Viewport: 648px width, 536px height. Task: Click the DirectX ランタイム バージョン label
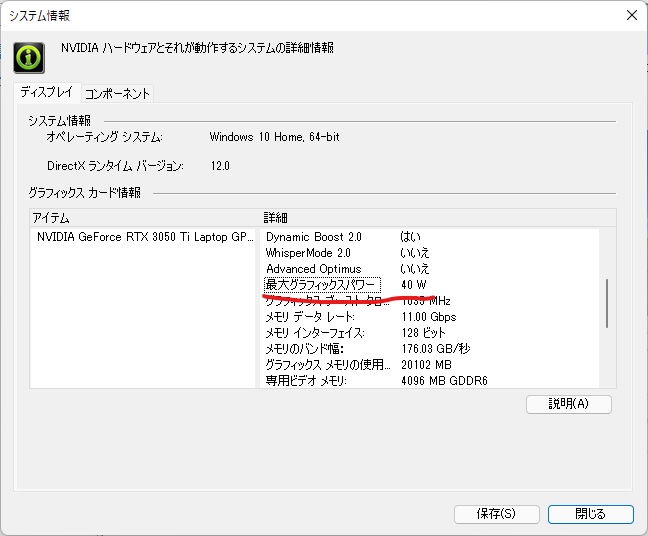[x=115, y=166]
